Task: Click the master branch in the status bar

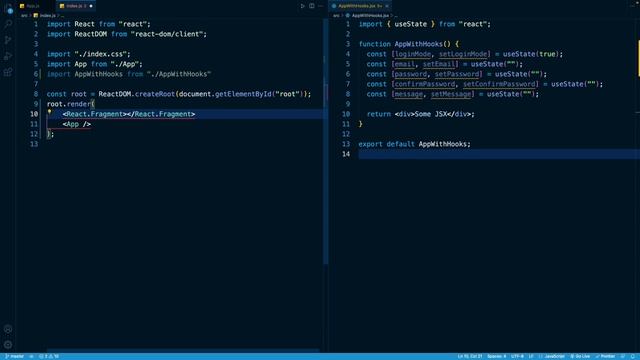Action: click(14, 356)
